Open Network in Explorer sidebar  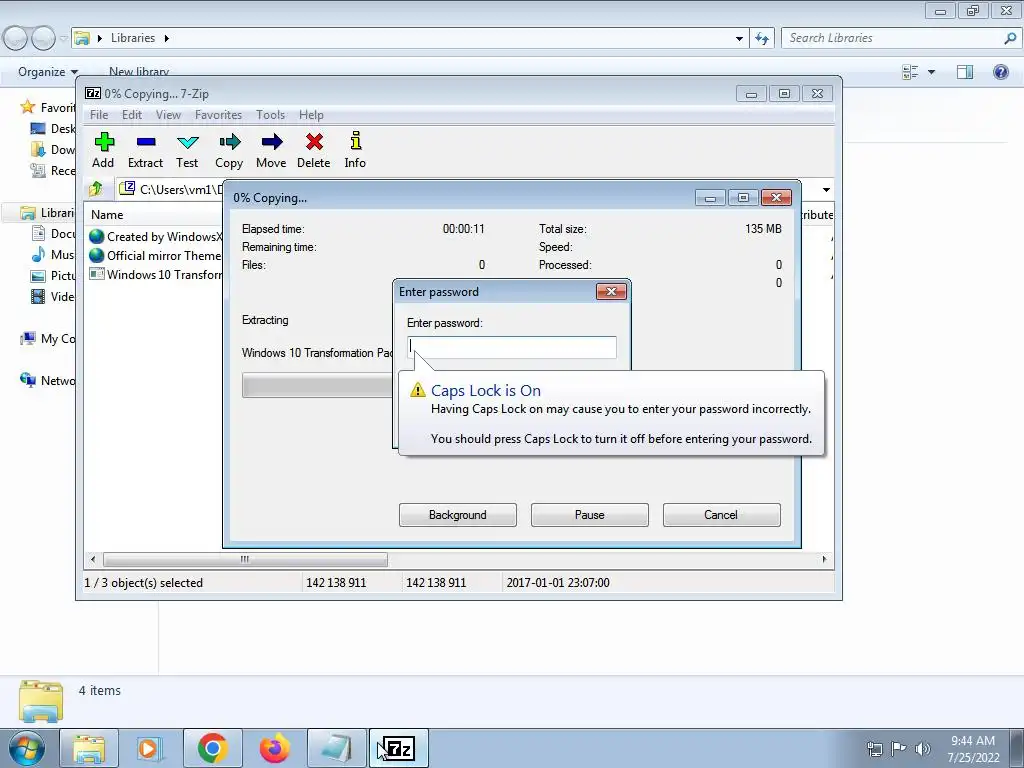pos(48,380)
